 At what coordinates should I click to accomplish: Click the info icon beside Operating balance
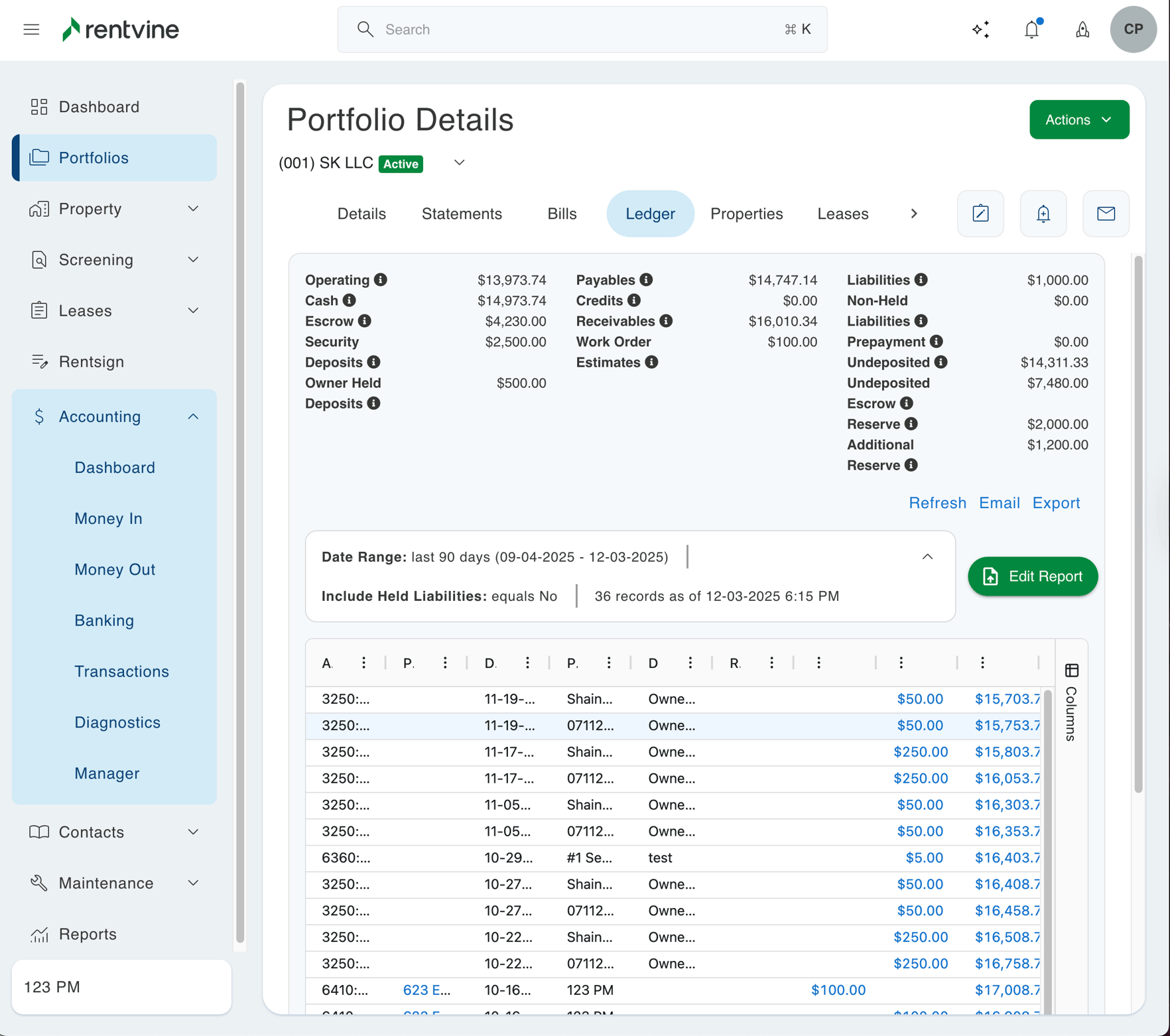380,279
